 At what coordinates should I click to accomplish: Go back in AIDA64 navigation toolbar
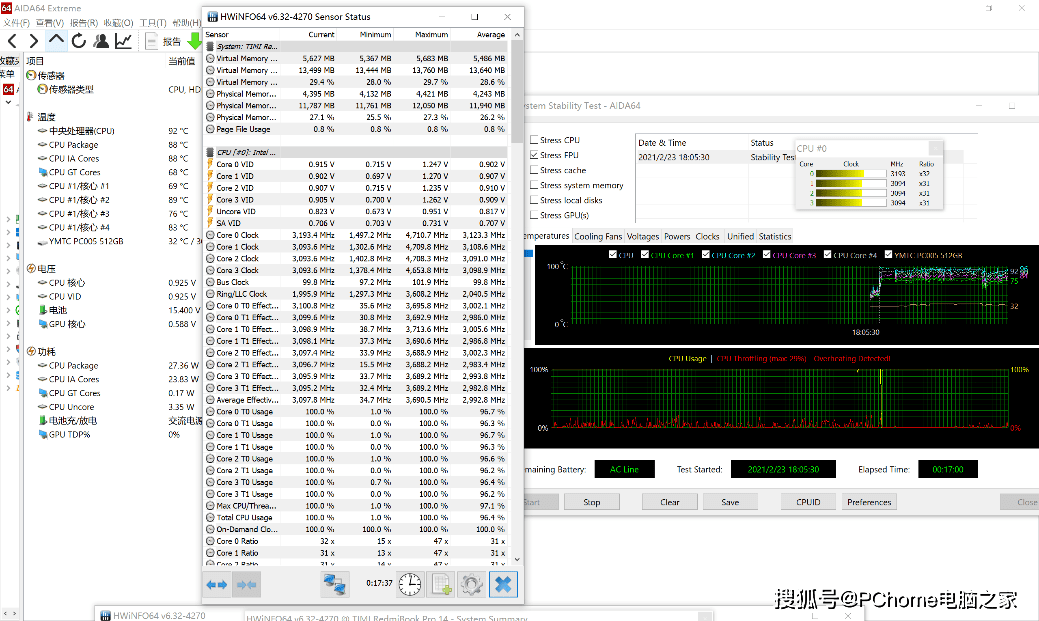click(x=12, y=41)
